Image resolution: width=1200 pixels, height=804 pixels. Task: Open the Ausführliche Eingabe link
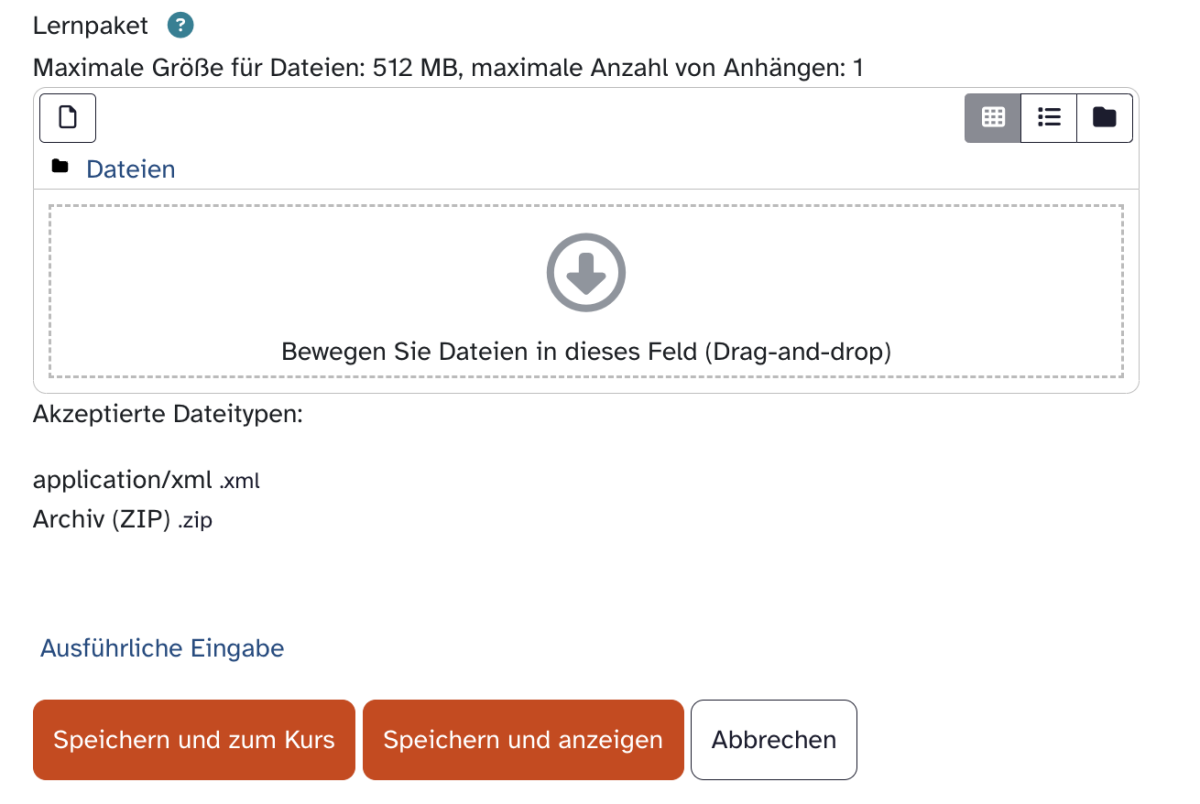pos(162,648)
